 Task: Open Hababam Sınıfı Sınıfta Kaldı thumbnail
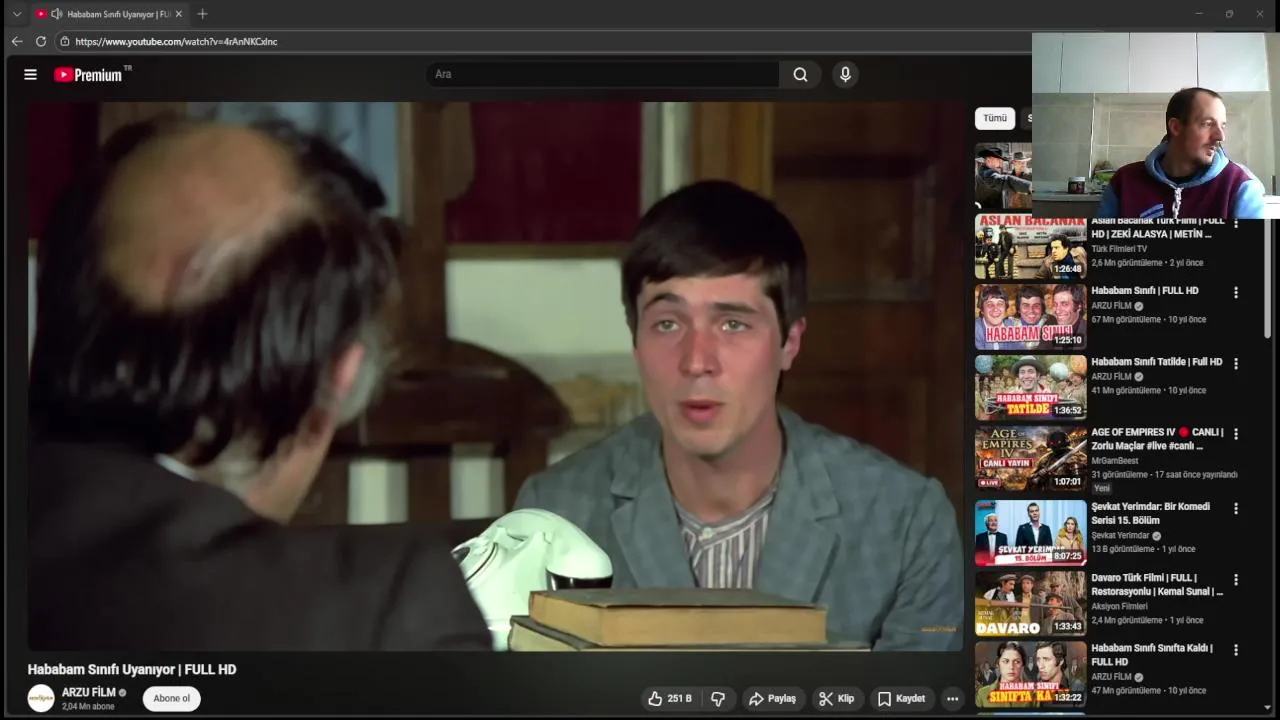[x=1030, y=674]
